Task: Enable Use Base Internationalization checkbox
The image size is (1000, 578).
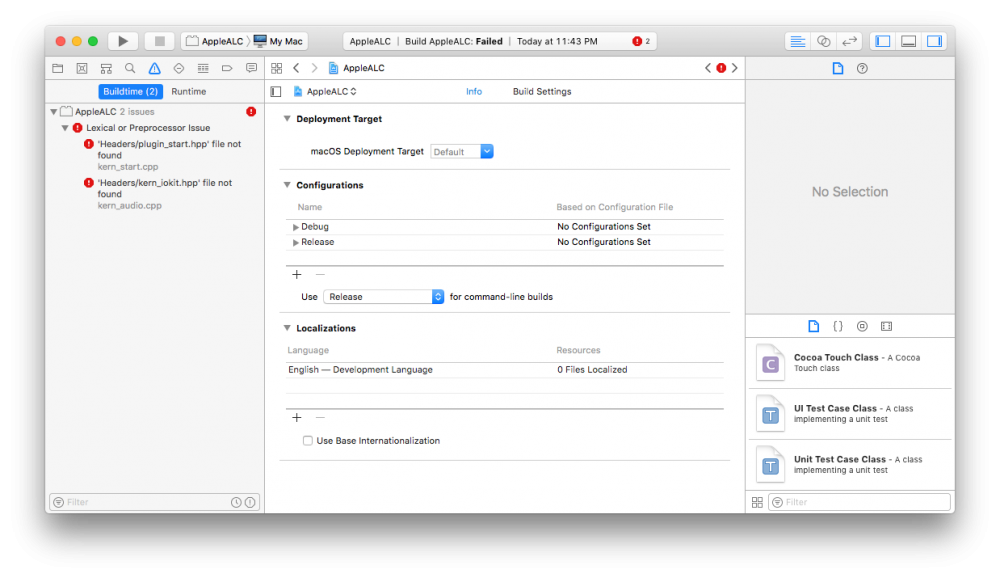Action: [307, 441]
